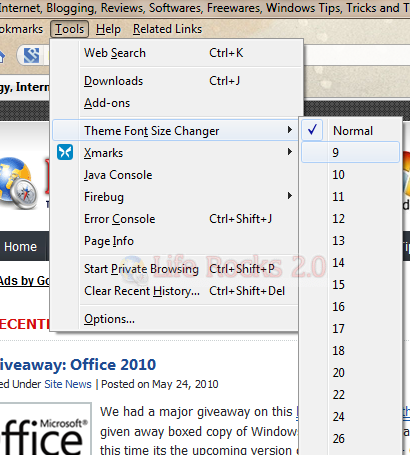The image size is (410, 455).
Task: Click the globe compass site logo
Action: 19,183
